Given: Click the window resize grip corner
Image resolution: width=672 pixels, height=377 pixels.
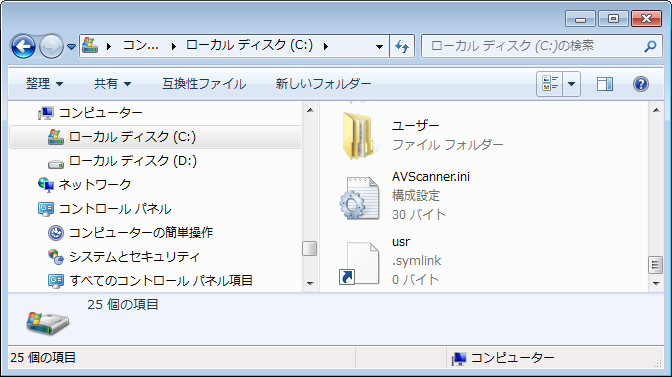Looking at the screenshot, I should pos(657,363).
